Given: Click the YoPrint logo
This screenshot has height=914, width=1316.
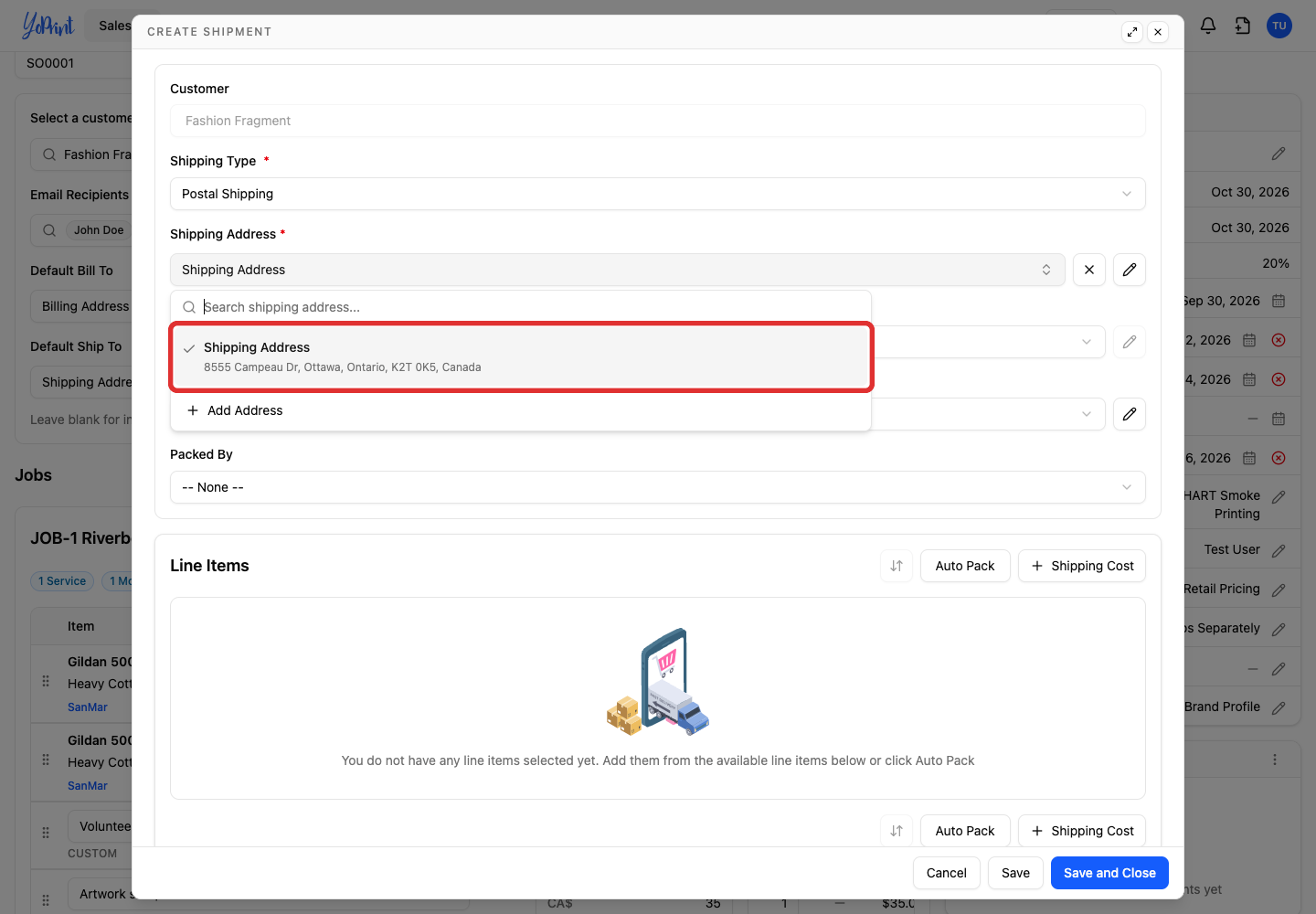Looking at the screenshot, I should pyautogui.click(x=48, y=26).
